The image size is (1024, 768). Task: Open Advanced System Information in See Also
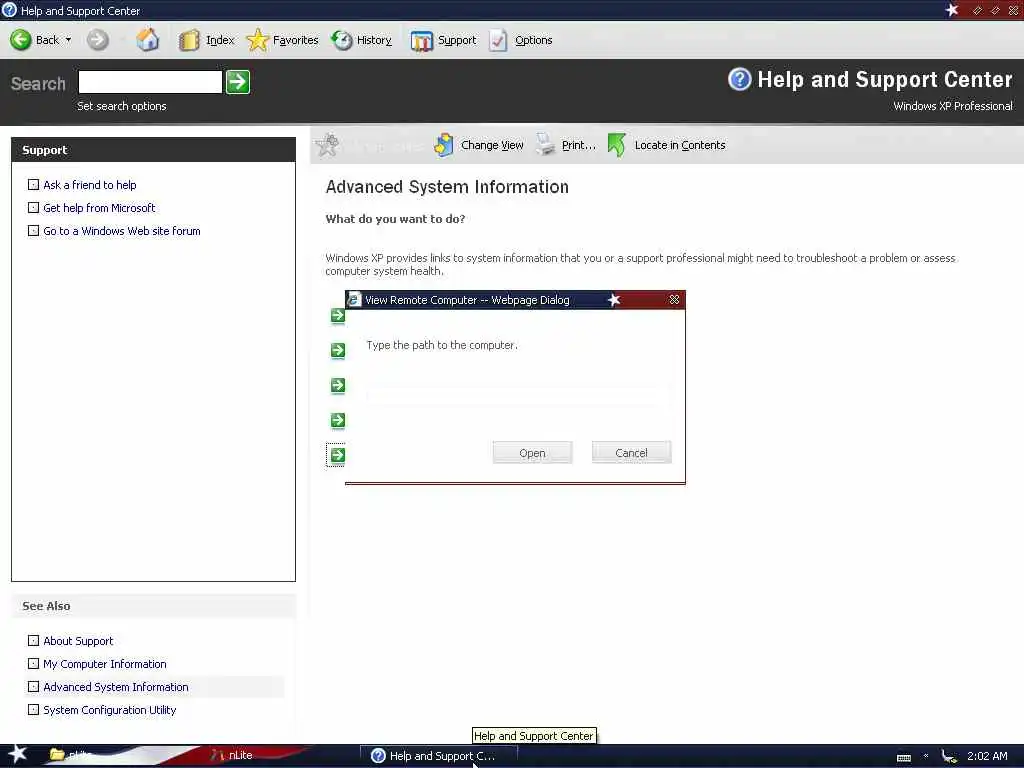[x=116, y=687]
